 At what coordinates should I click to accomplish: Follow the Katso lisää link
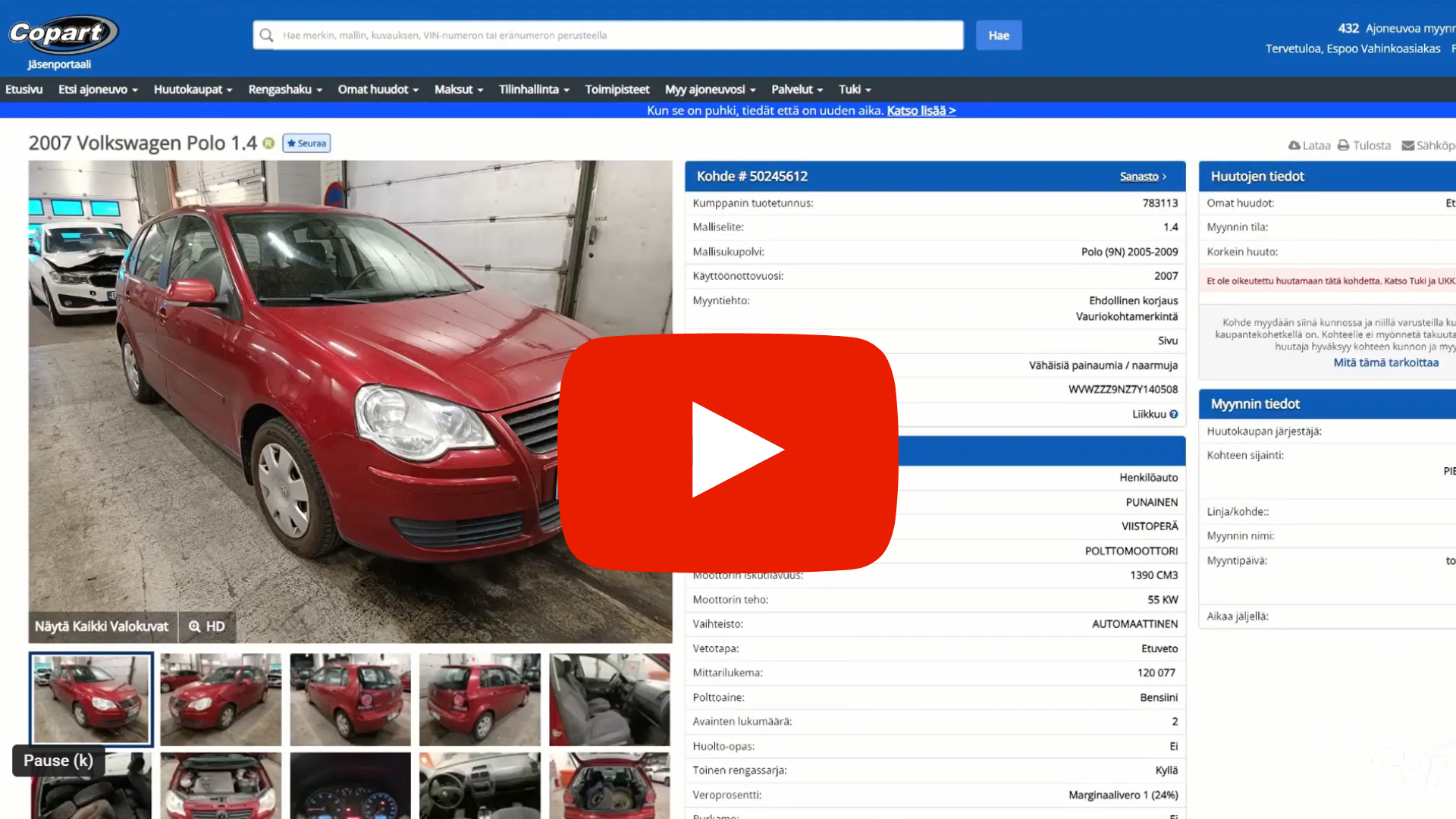tap(921, 111)
